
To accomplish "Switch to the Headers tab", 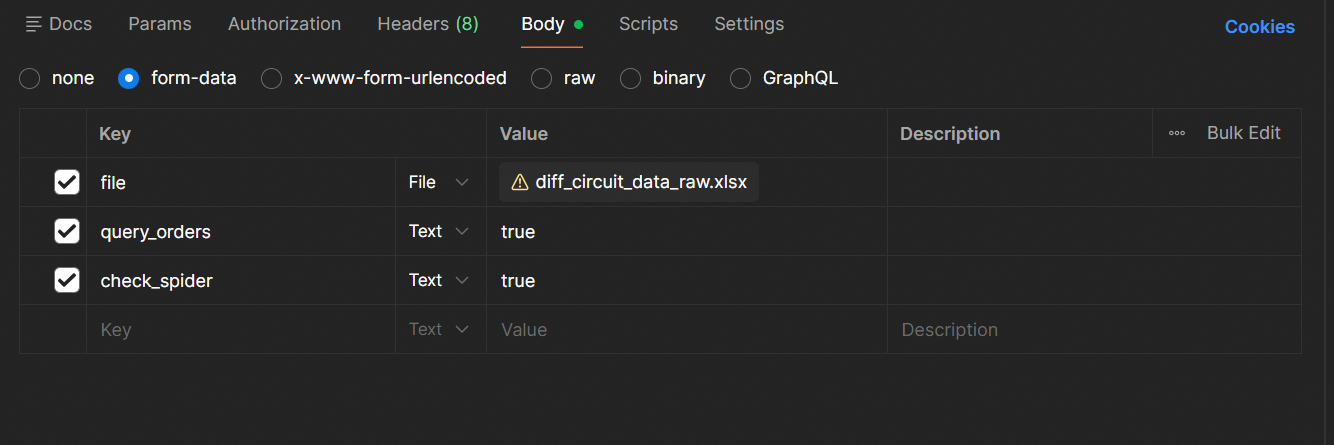I will [x=427, y=24].
